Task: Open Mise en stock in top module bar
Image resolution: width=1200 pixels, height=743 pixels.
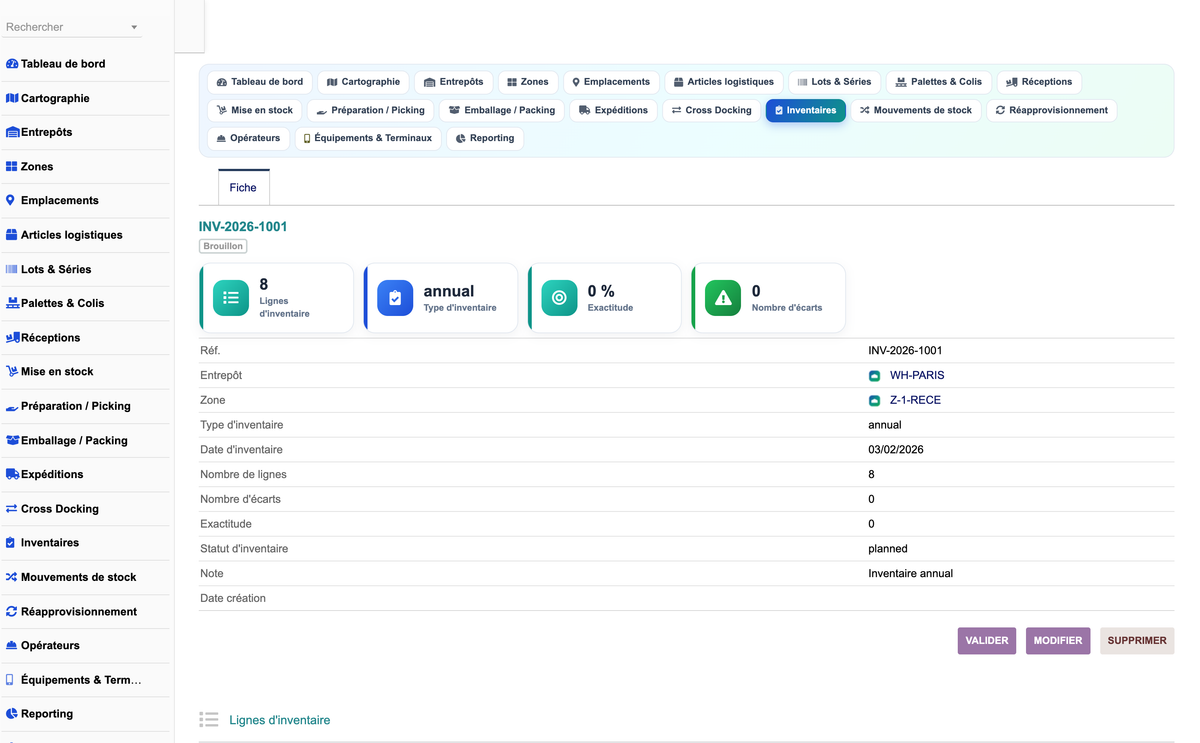Action: click(254, 110)
